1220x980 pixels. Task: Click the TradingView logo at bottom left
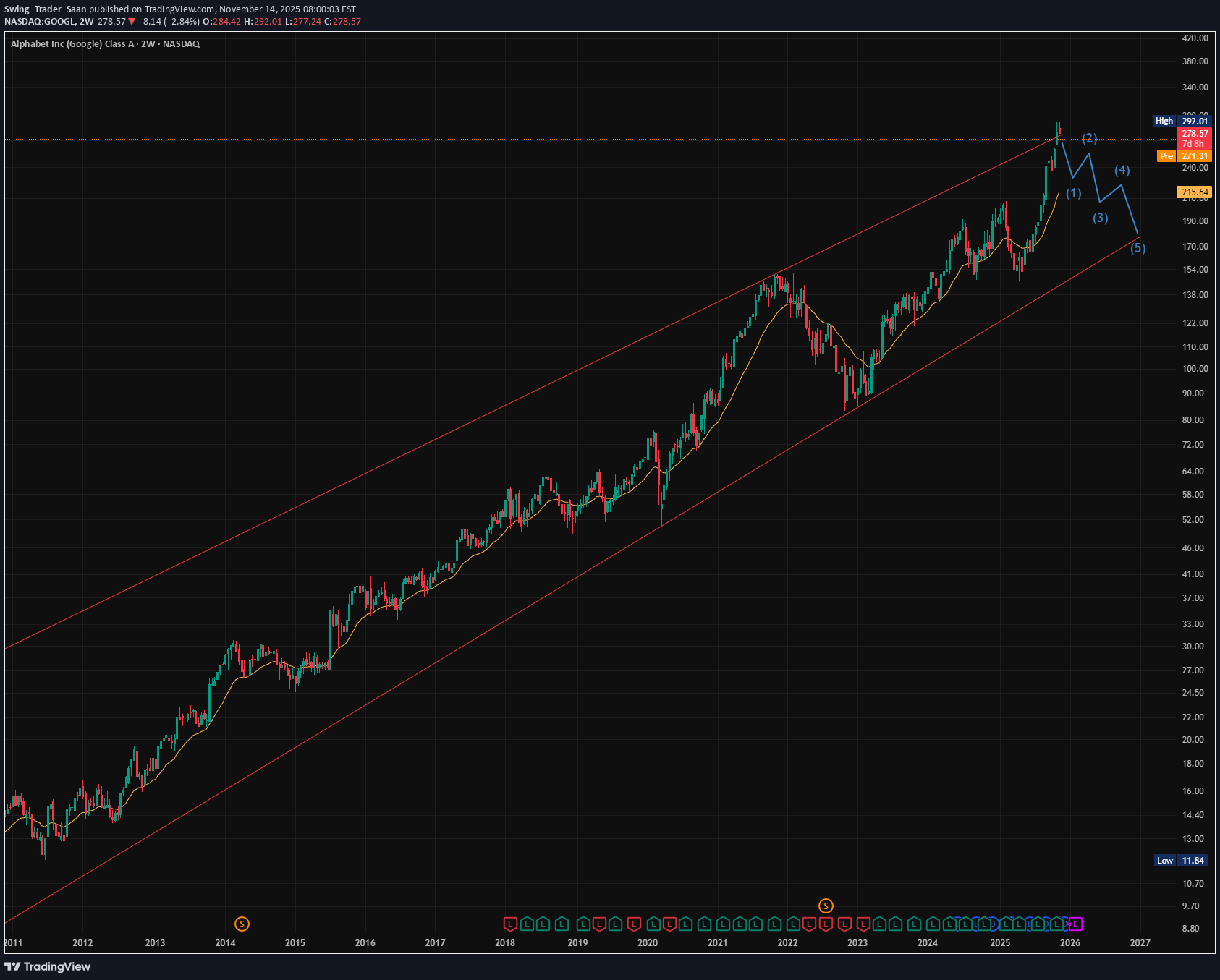click(48, 967)
